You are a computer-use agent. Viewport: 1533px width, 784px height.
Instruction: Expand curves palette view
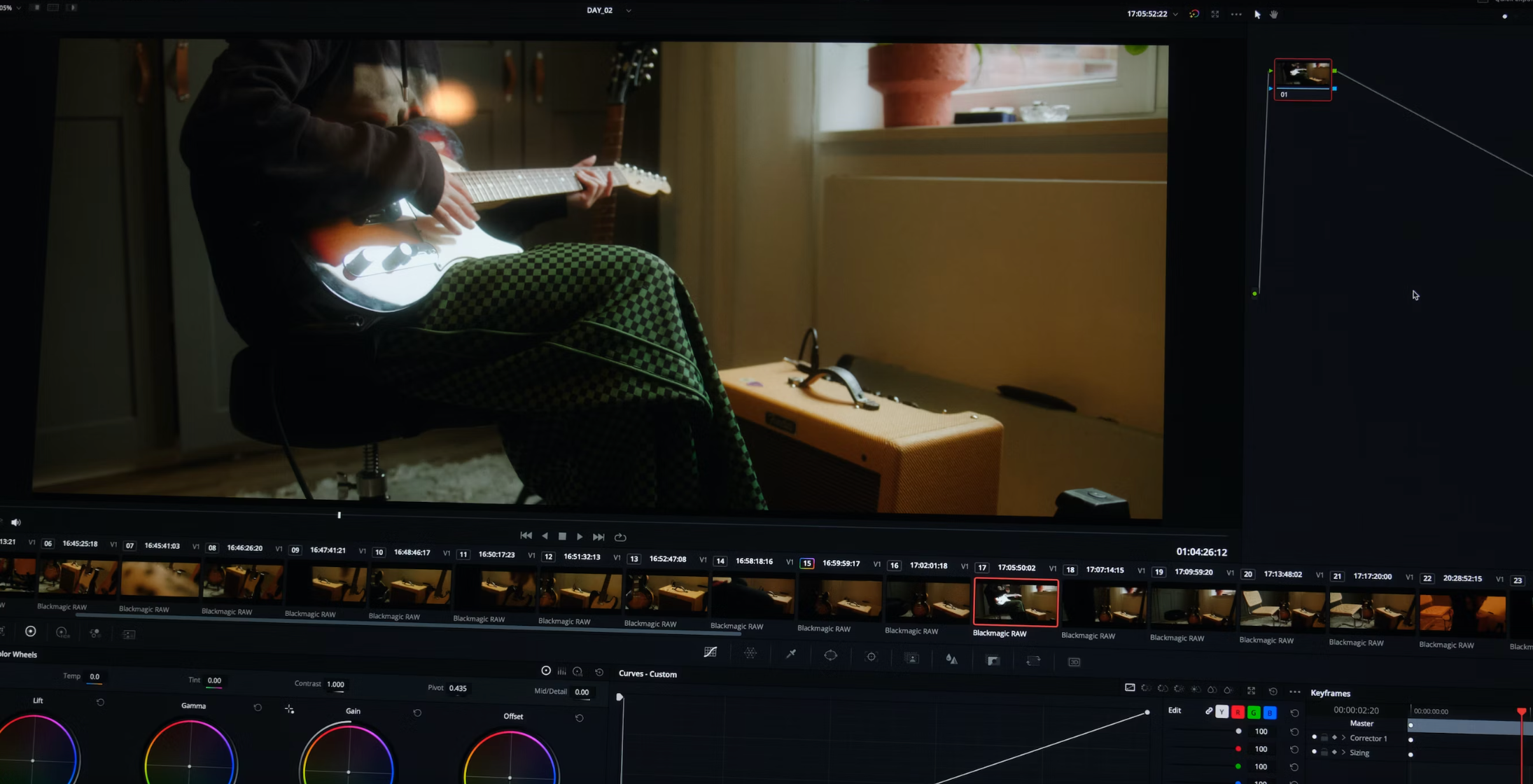(x=1252, y=691)
